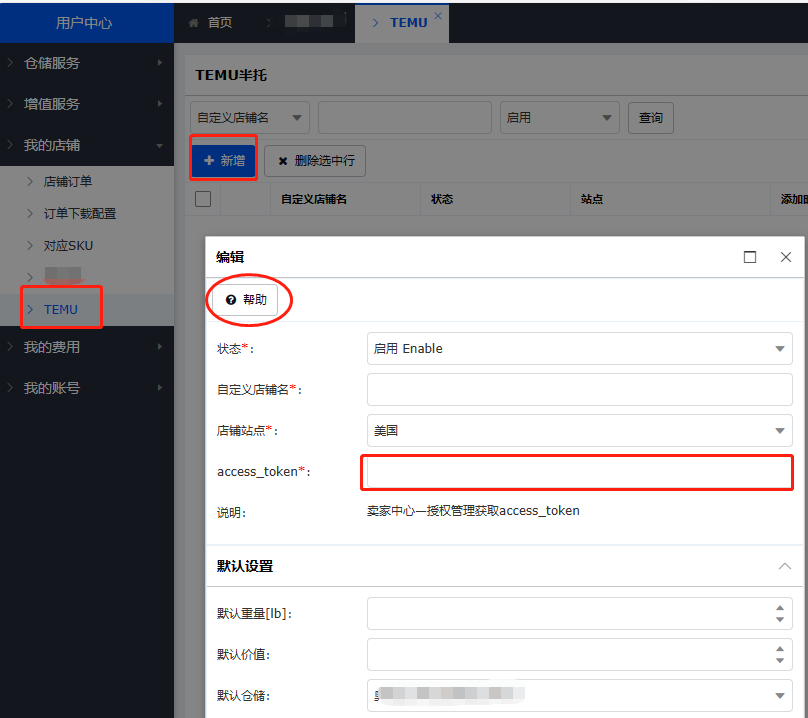Collapse the 默认设置 section
Image resolution: width=808 pixels, height=718 pixels.
coord(785,566)
